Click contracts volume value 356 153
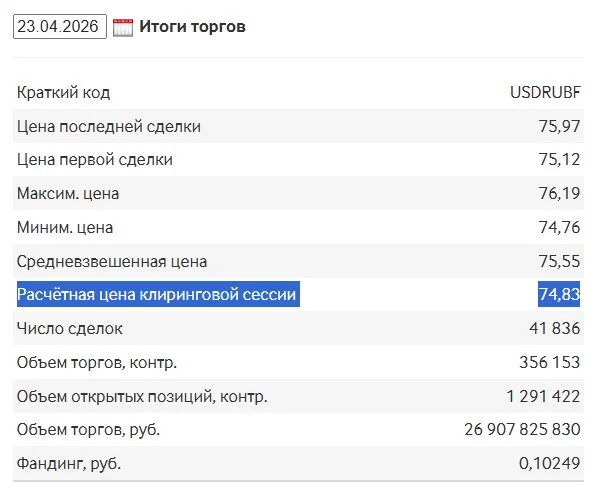Image resolution: width=599 pixels, height=489 pixels. click(x=550, y=362)
